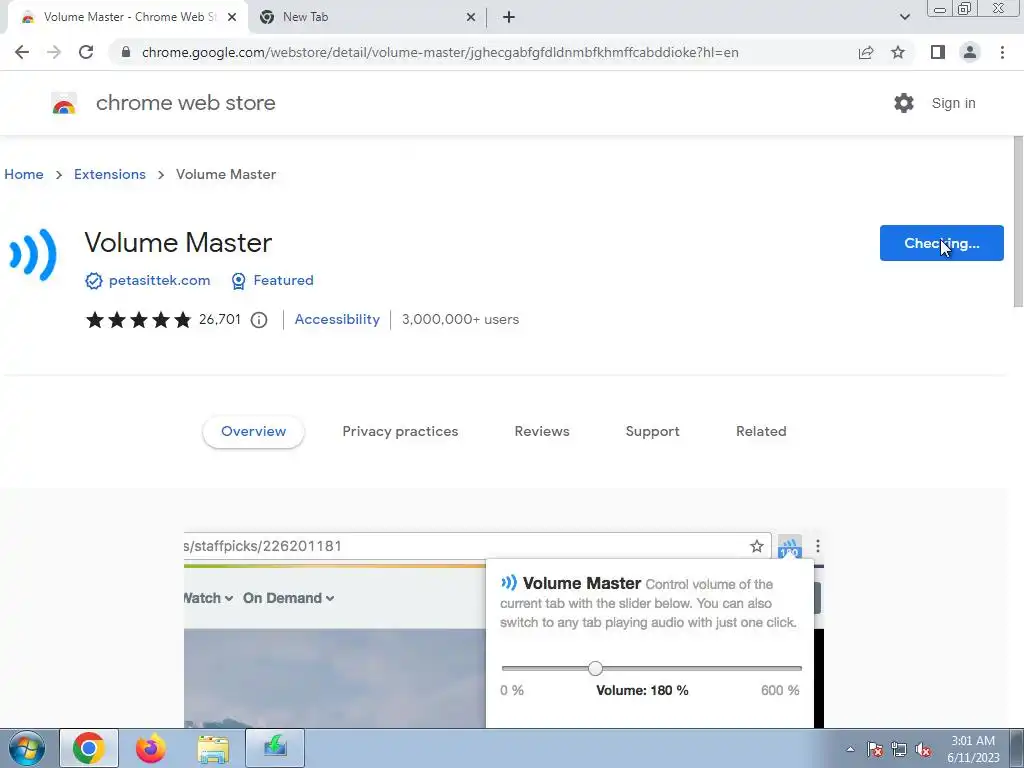Click the green arrow app in the taskbar
The image size is (1024, 768).
tap(275, 748)
